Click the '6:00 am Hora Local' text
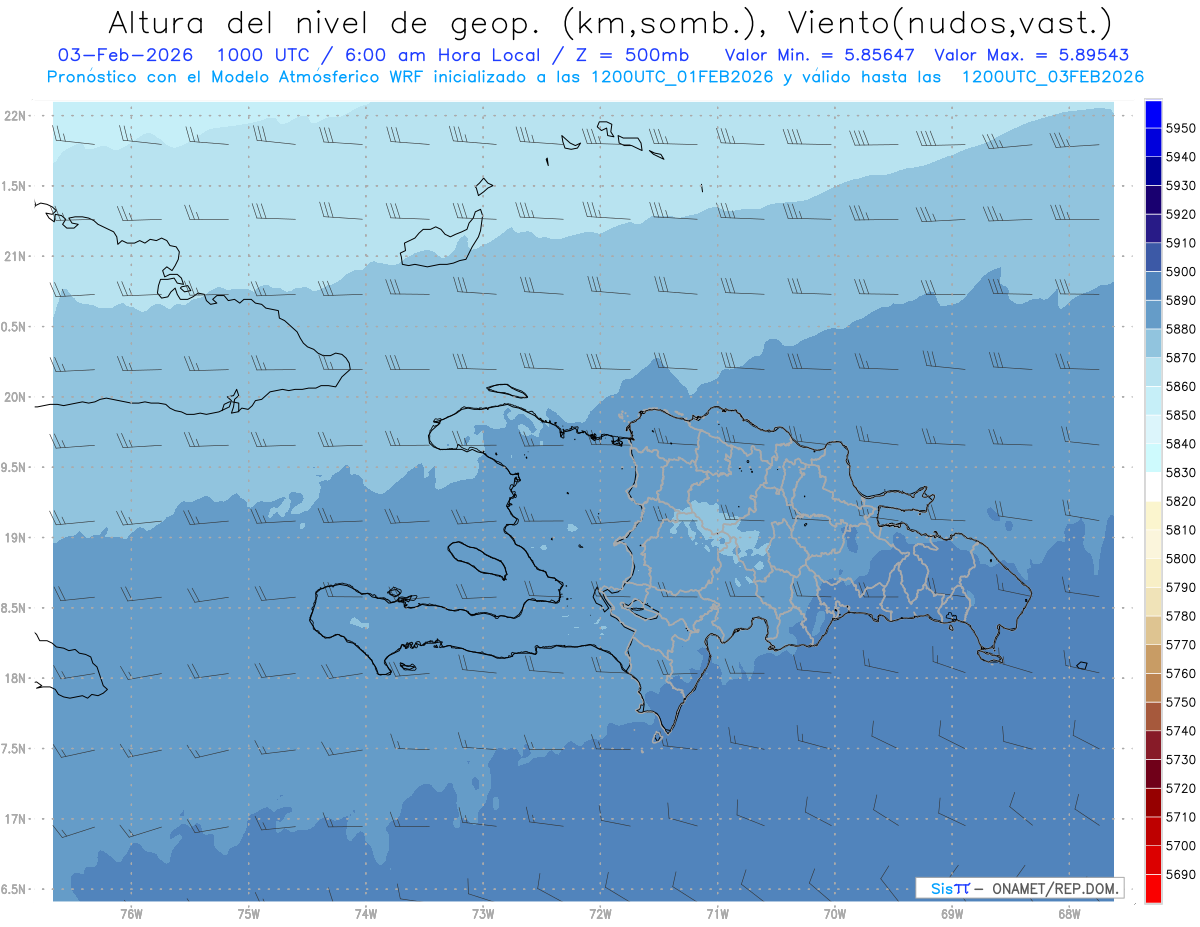1200x927 pixels. tap(443, 55)
